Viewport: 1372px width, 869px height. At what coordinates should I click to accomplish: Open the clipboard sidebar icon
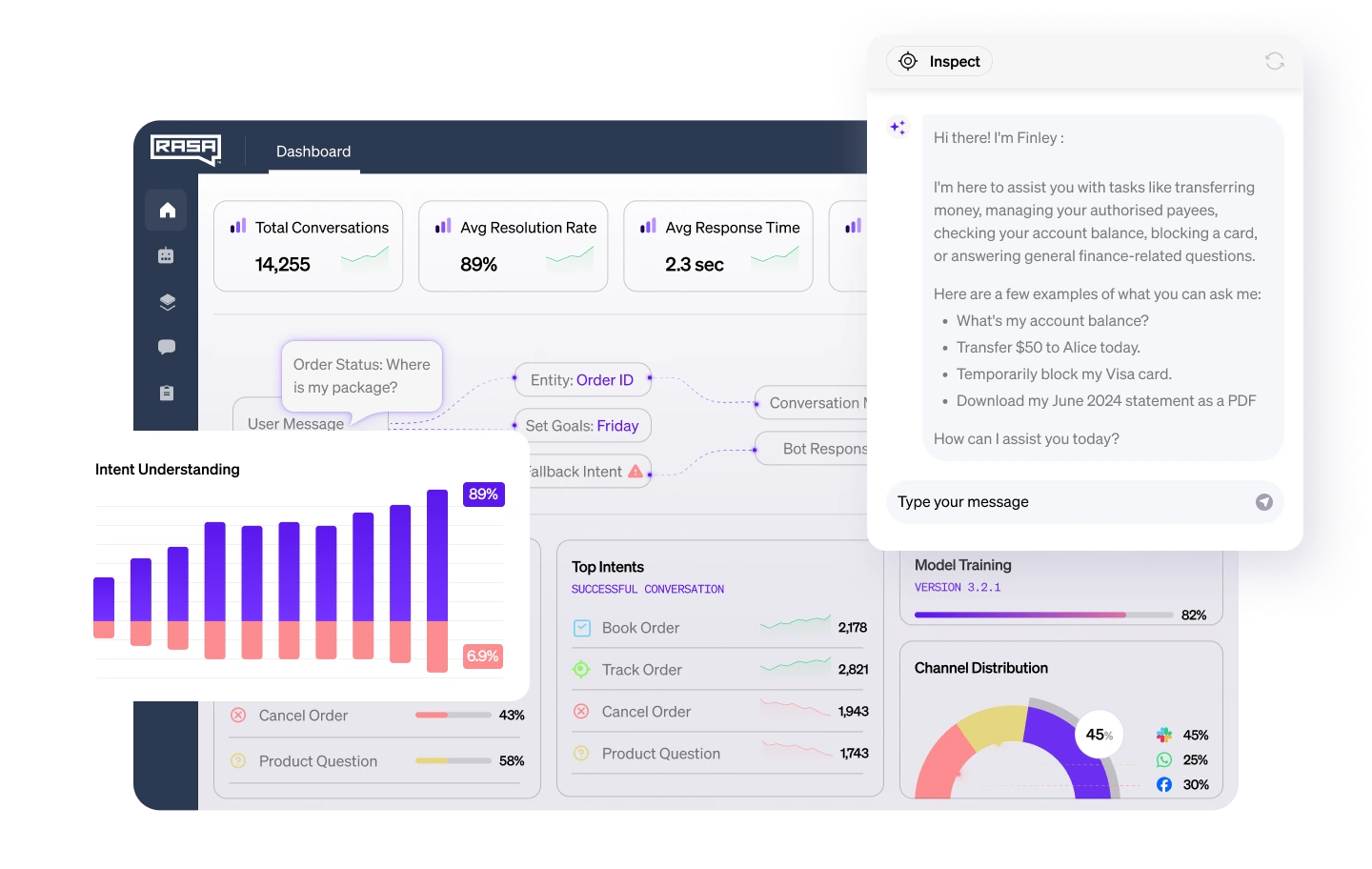[x=167, y=393]
